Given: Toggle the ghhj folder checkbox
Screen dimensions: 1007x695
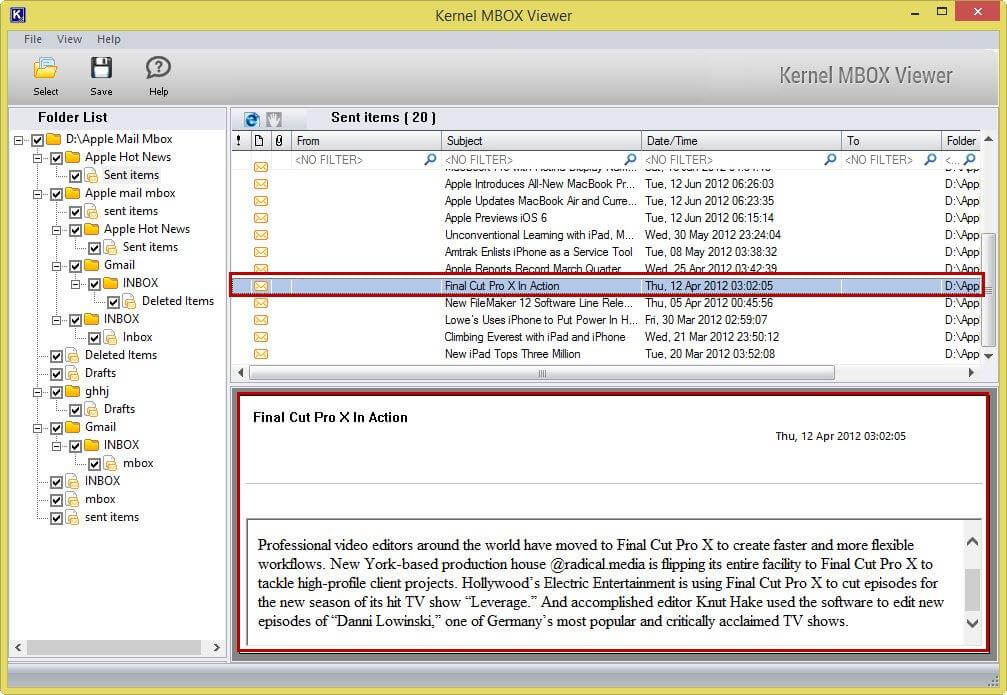Looking at the screenshot, I should coord(57,392).
